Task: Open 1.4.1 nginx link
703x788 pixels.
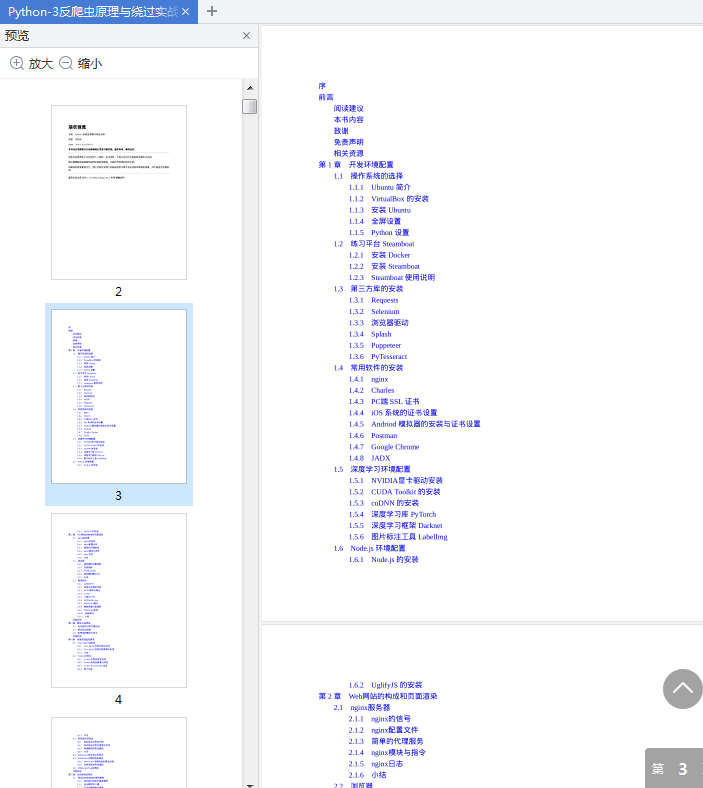Action: pyautogui.click(x=369, y=379)
